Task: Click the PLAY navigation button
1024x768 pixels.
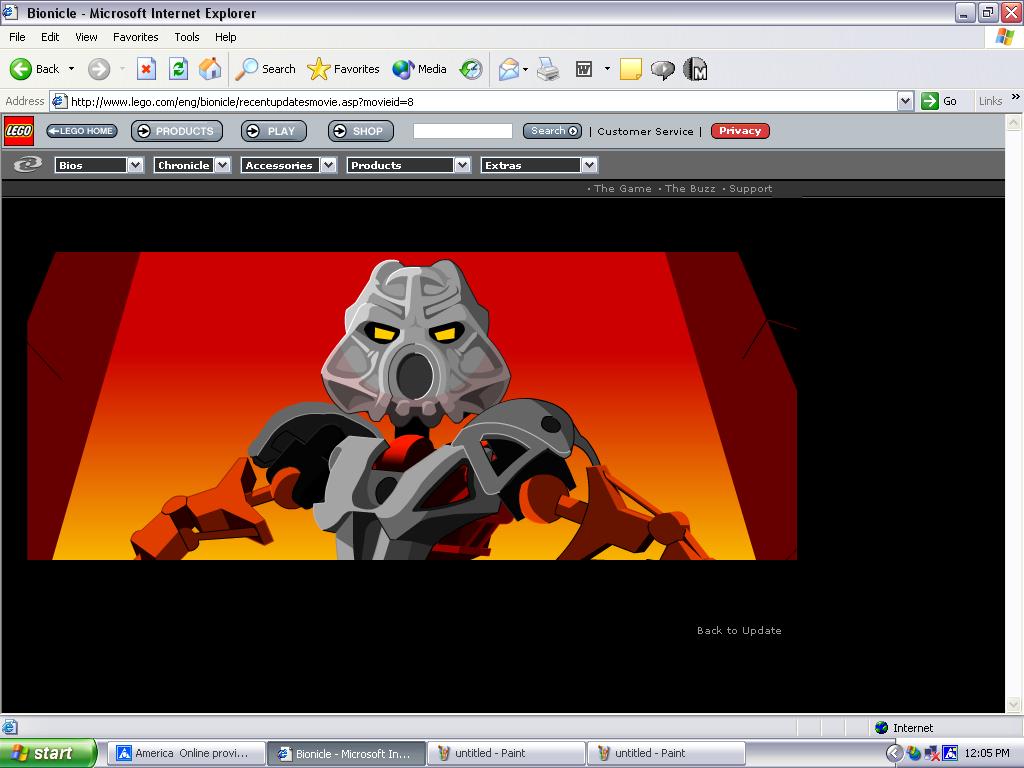Action: tap(273, 131)
